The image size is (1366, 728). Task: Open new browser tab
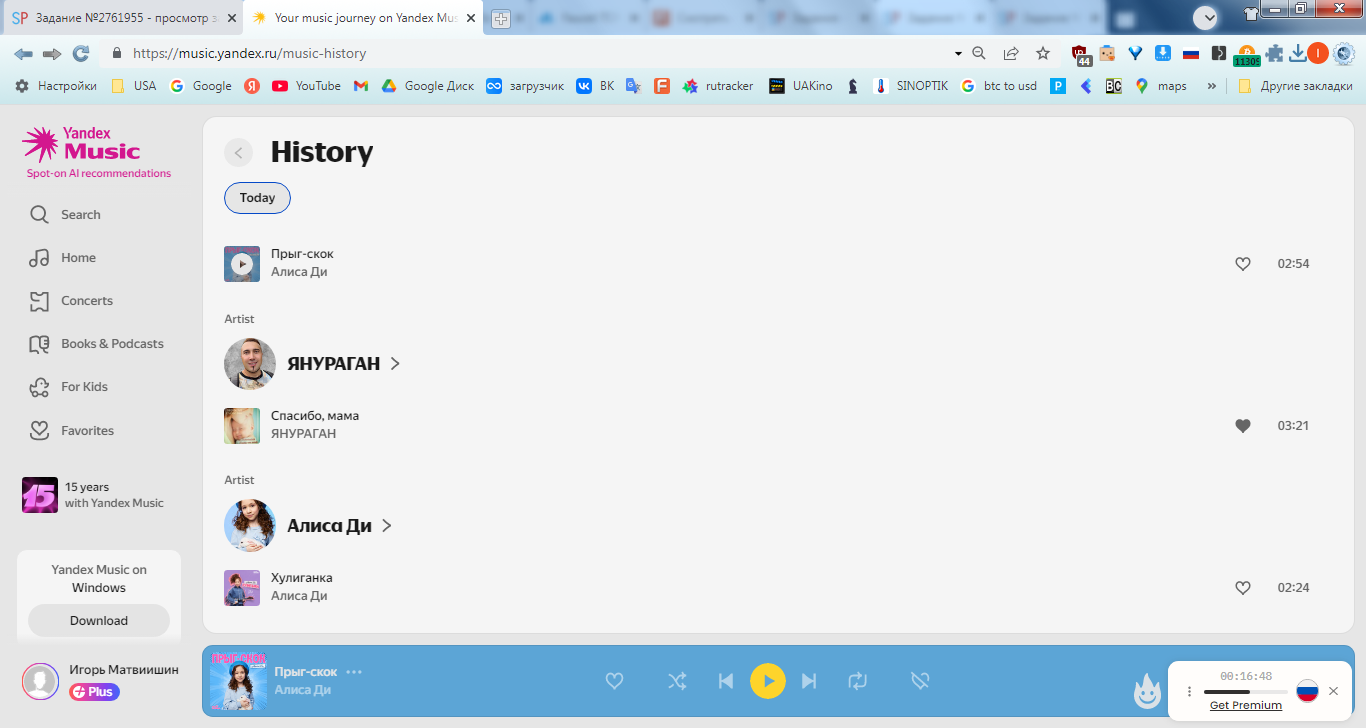(501, 19)
